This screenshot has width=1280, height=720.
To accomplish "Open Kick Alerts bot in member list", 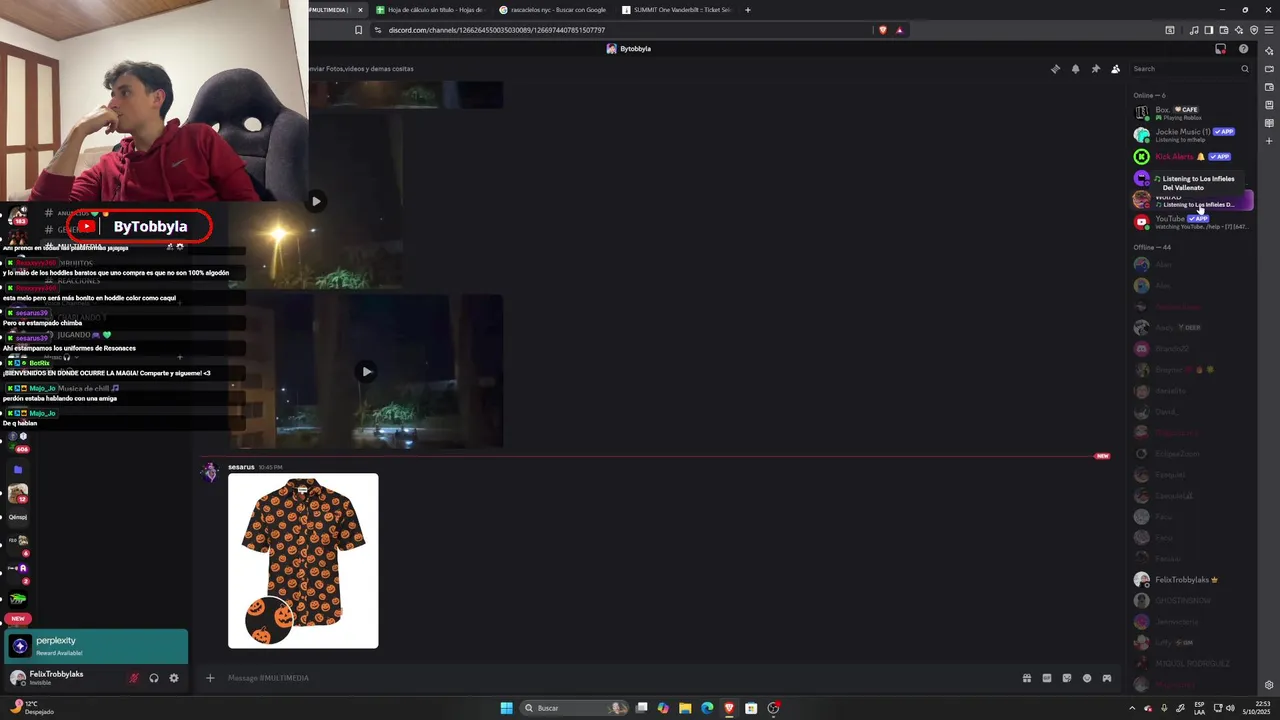I will pyautogui.click(x=1190, y=157).
